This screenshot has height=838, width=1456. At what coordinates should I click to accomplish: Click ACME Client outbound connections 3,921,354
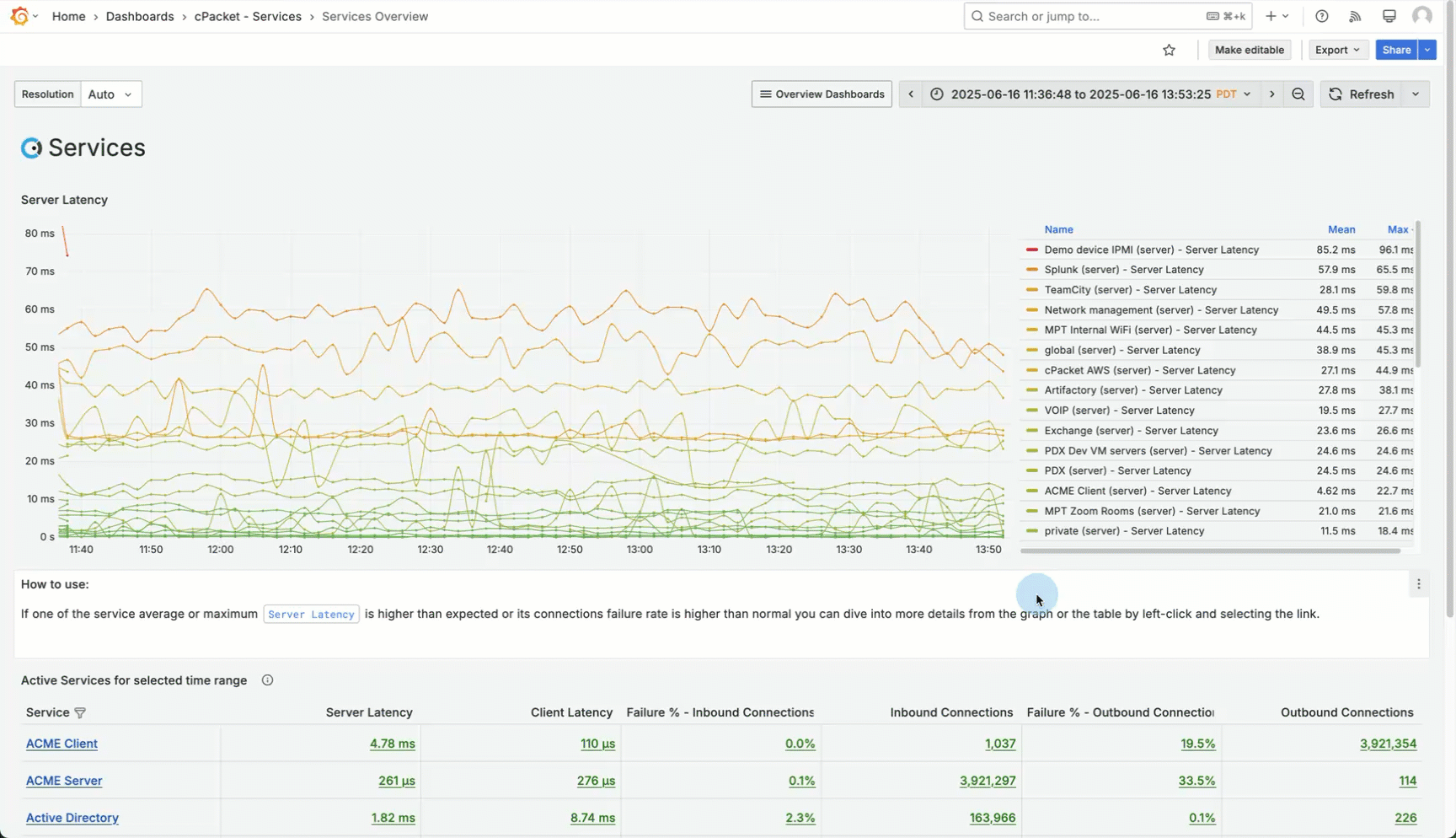coord(1388,744)
